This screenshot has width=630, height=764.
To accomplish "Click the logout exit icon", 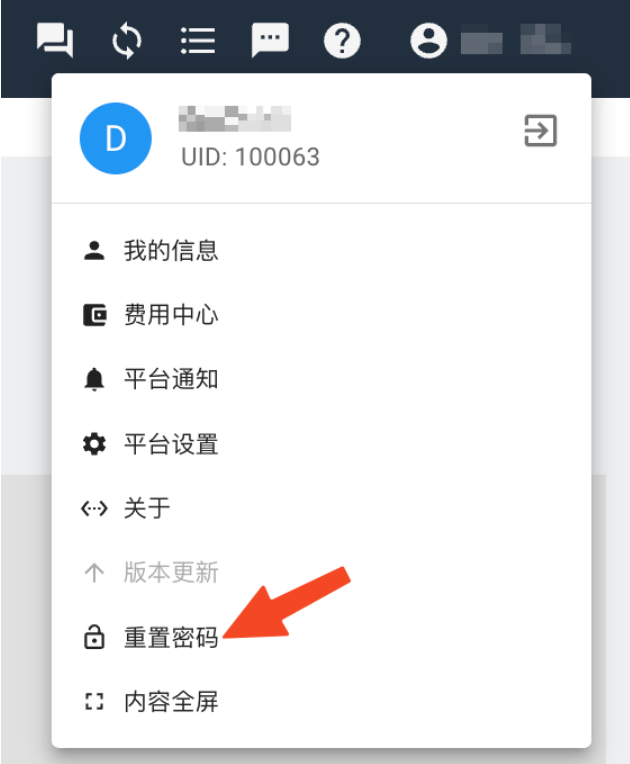I will pos(540,131).
